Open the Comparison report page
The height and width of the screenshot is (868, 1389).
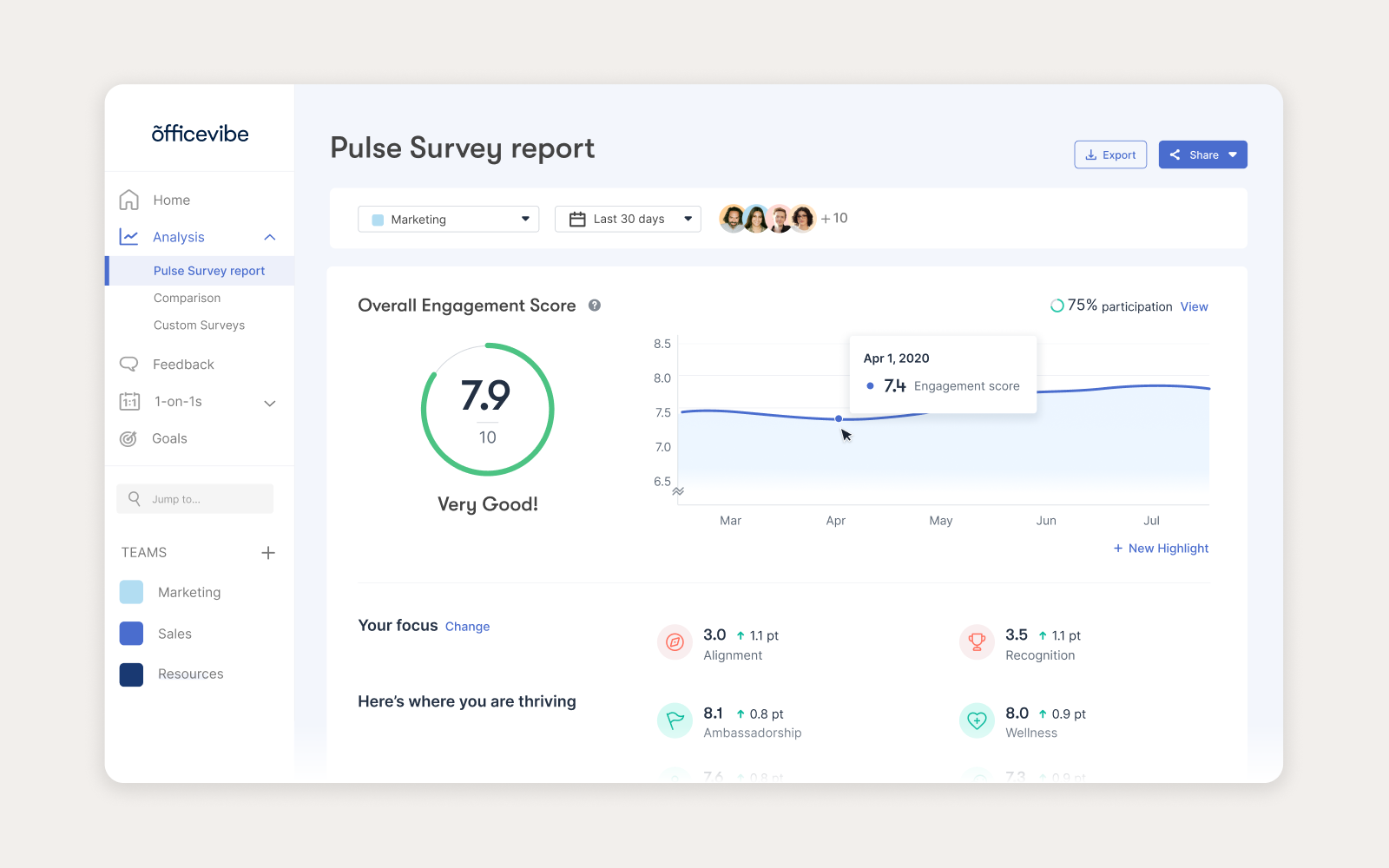(x=187, y=299)
